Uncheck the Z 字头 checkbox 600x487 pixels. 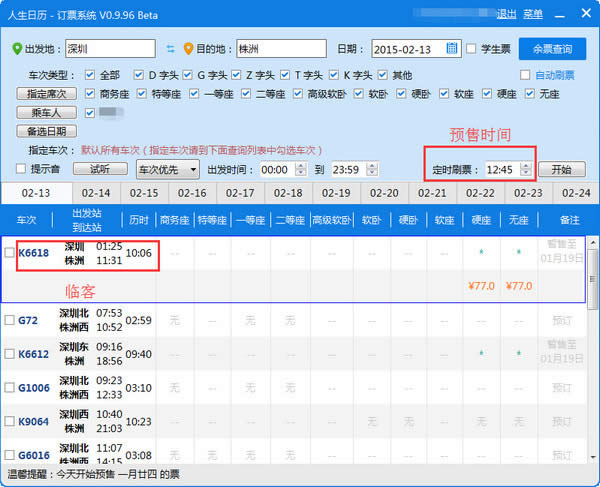coord(236,75)
